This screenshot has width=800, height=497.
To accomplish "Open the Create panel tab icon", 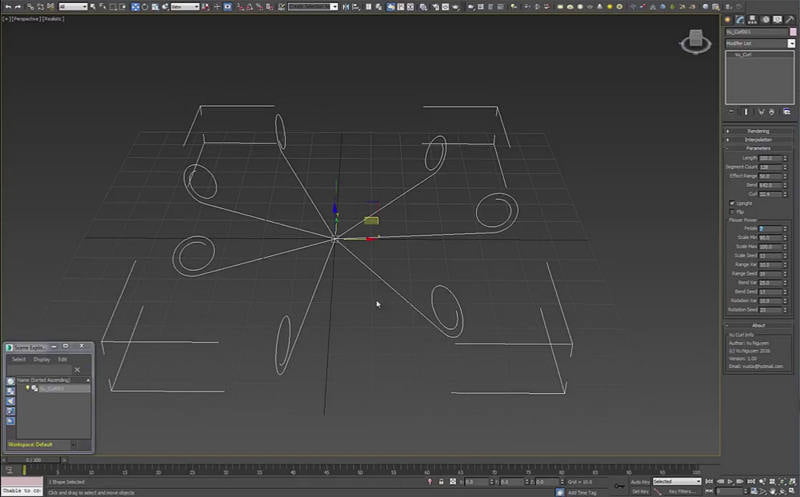I will [x=729, y=19].
